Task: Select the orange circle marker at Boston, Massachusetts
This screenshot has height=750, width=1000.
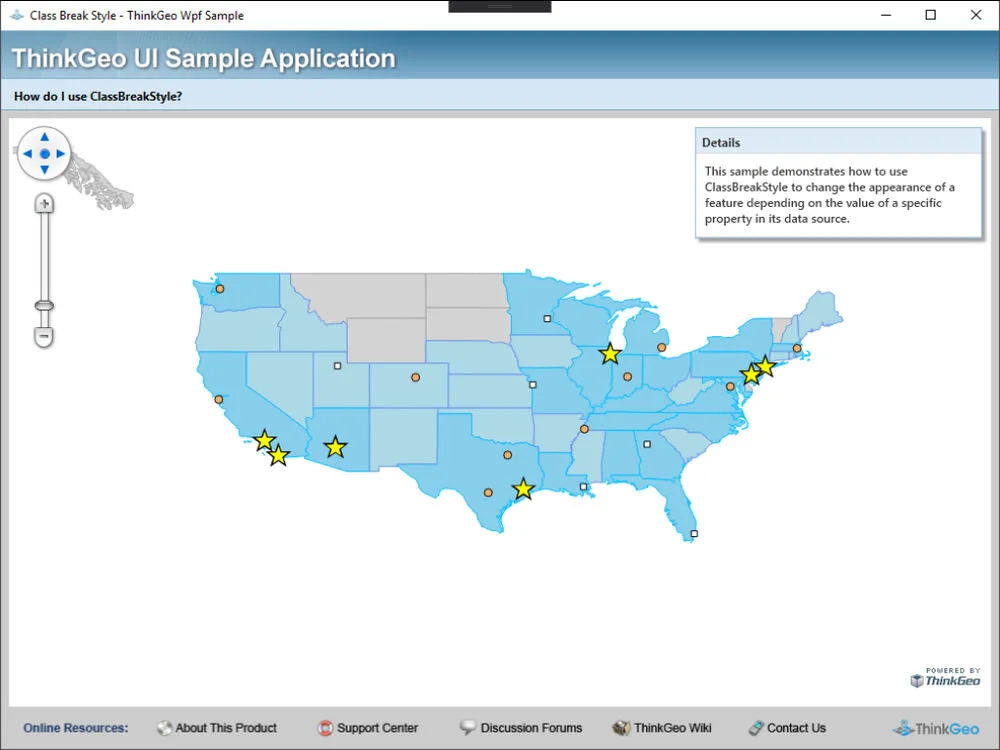Action: click(x=797, y=348)
